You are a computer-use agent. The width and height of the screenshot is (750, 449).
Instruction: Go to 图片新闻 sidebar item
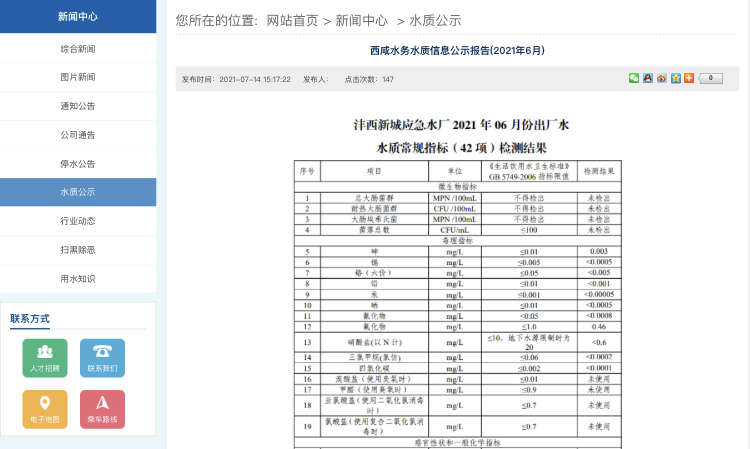pos(78,77)
